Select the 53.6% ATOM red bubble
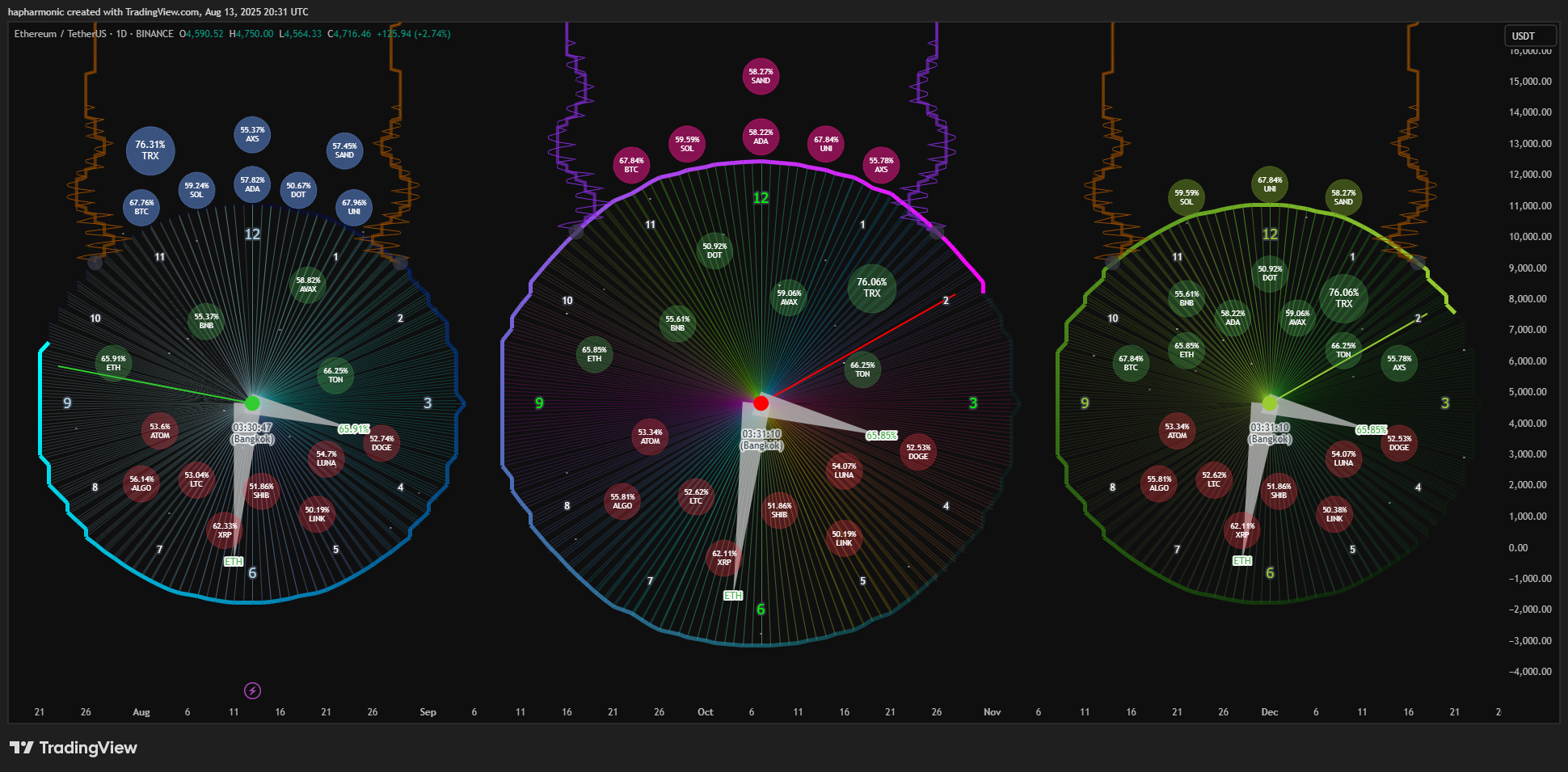The image size is (1568, 772). point(160,431)
